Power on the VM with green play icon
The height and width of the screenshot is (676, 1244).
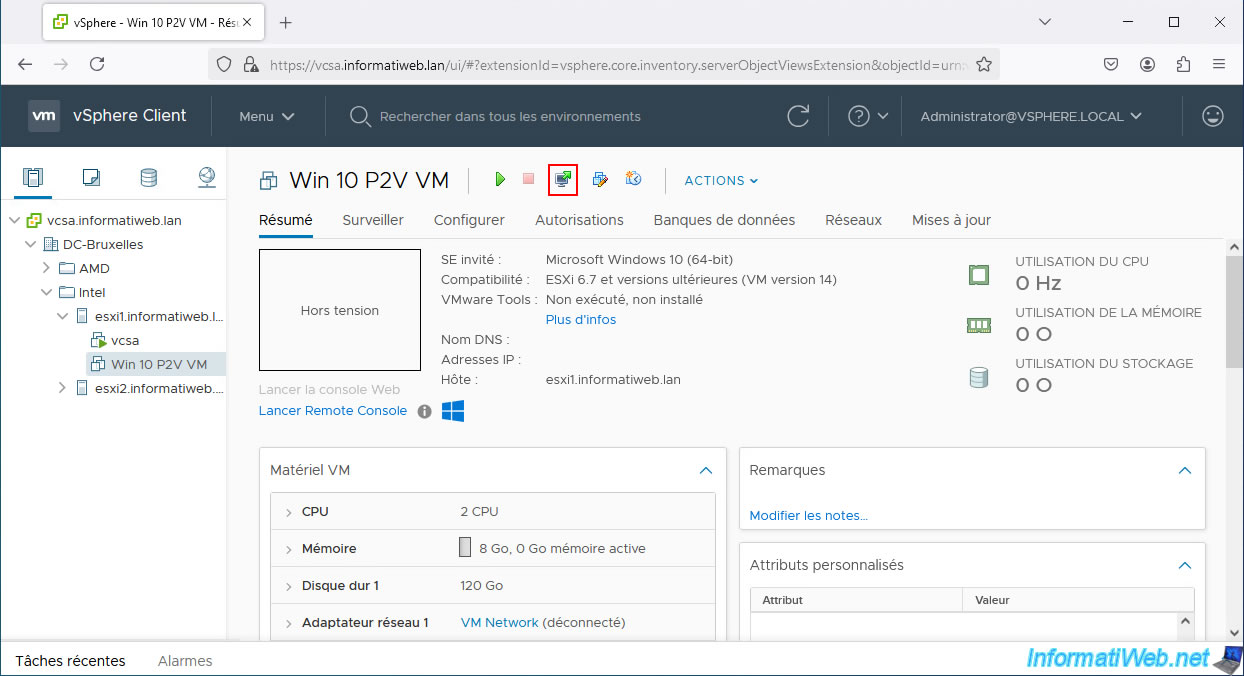tap(500, 180)
